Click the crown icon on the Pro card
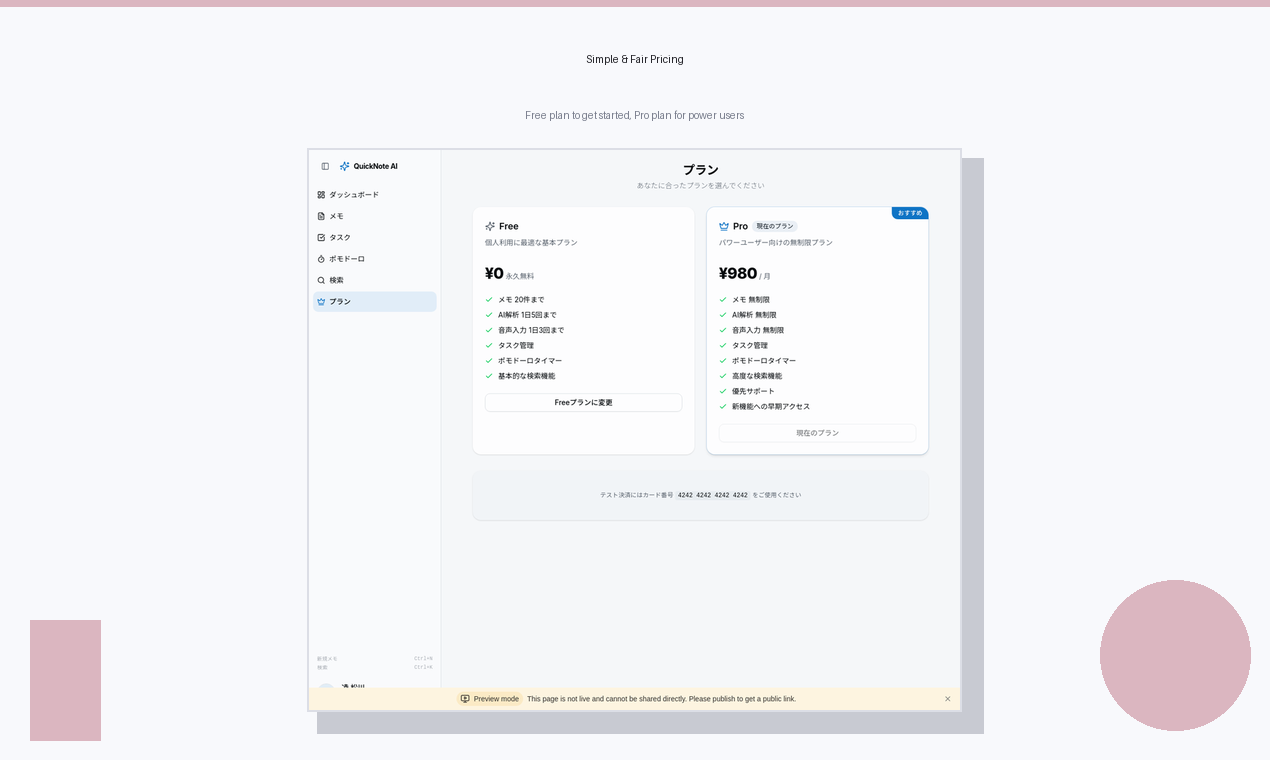Screen dimensions: 1270x760 pos(722,226)
